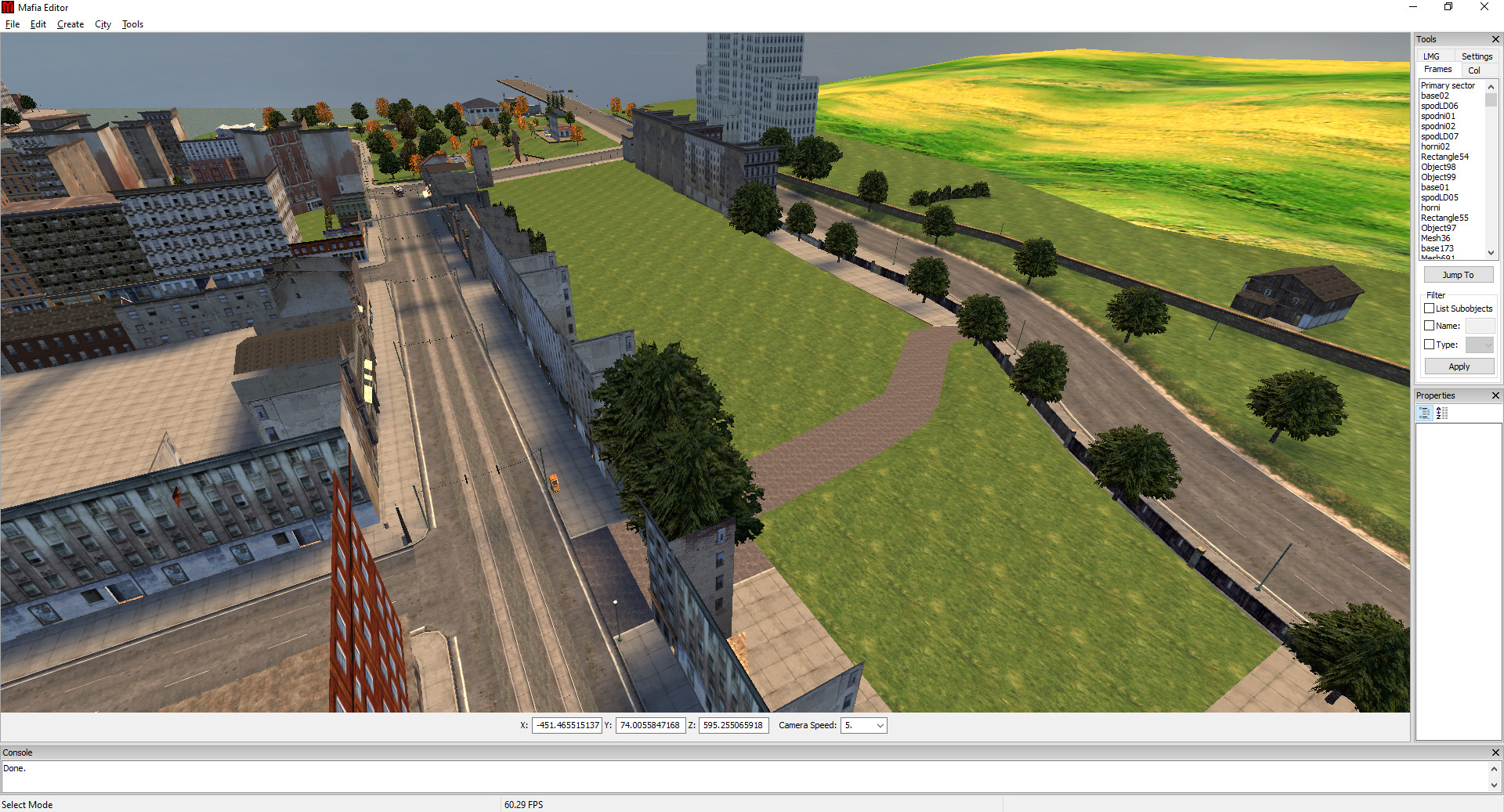
Task: Show properties in categorized view
Action: point(1425,413)
